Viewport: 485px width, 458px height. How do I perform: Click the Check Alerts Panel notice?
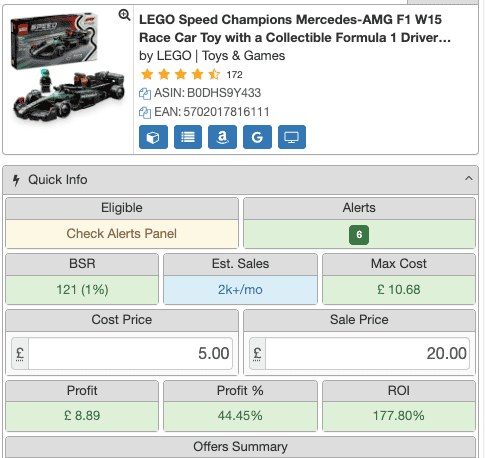[122, 234]
